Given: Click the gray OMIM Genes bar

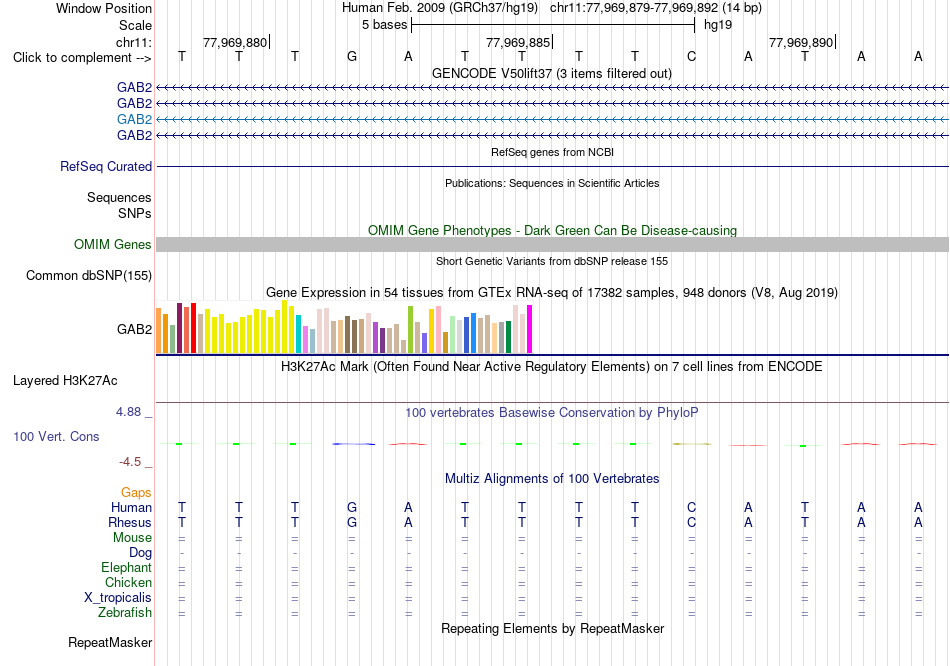Looking at the screenshot, I should tap(552, 245).
